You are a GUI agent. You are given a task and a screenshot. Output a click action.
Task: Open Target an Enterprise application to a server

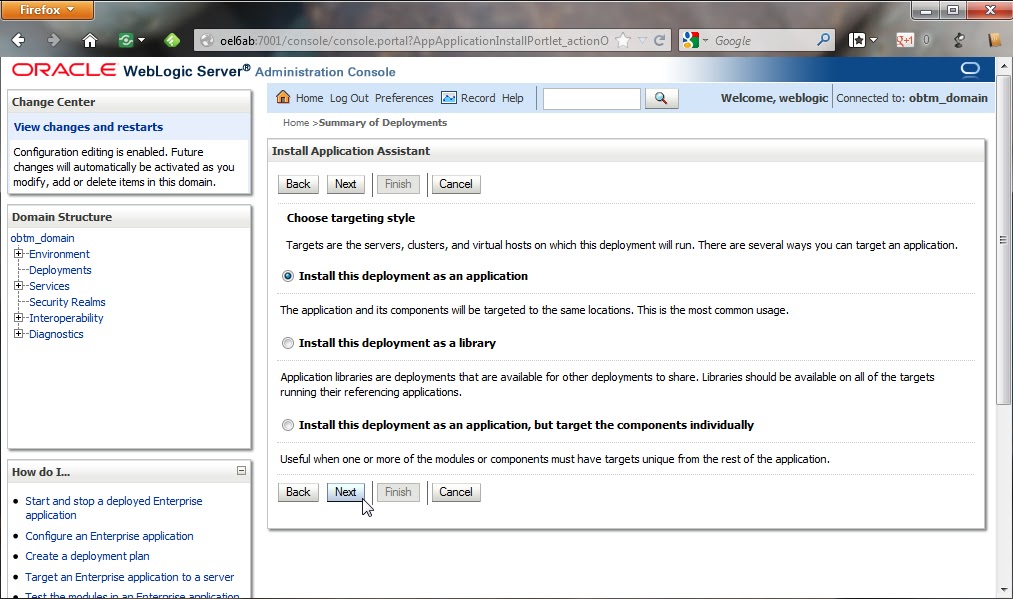tap(129, 577)
